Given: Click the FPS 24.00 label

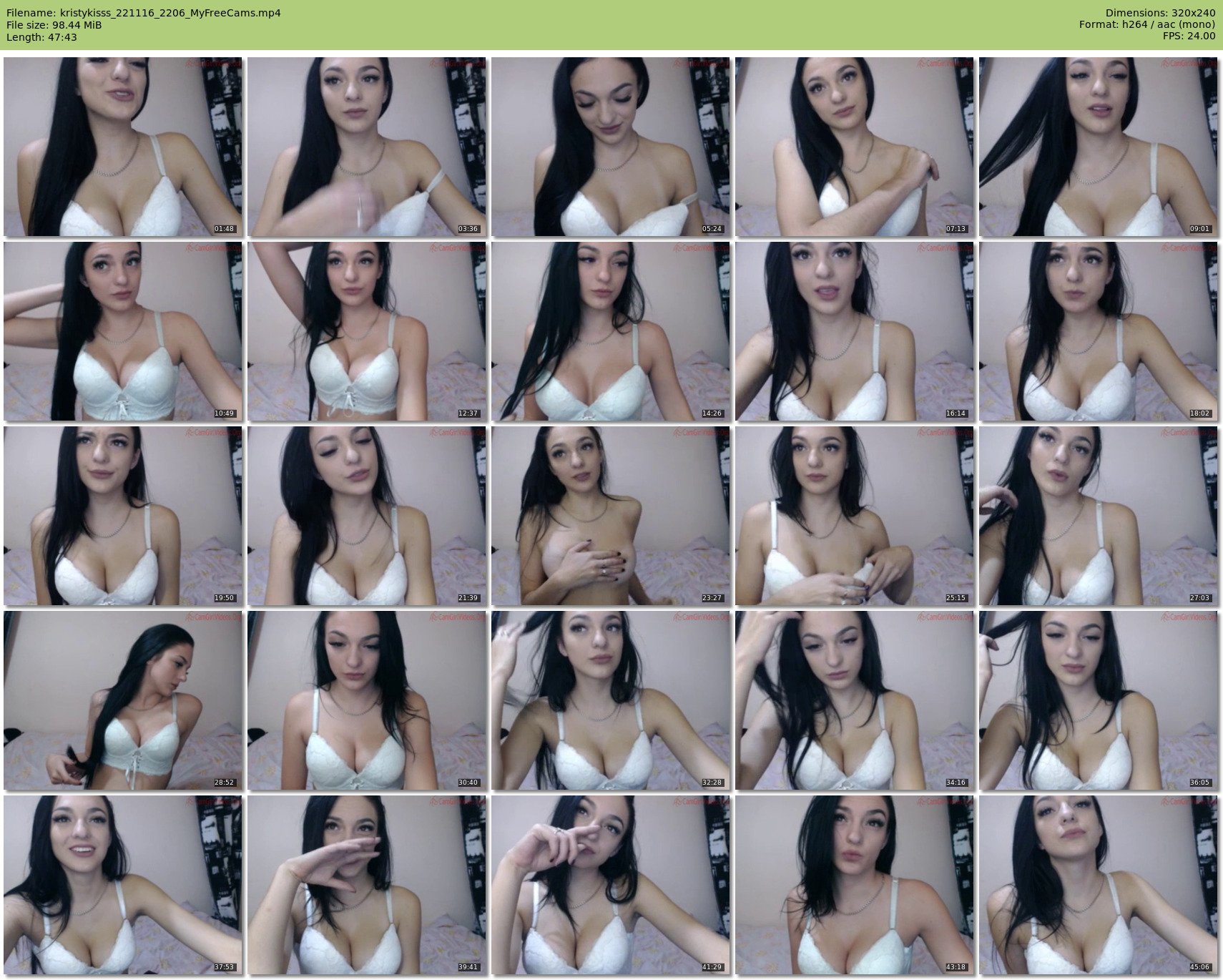Looking at the screenshot, I should coord(1188,36).
